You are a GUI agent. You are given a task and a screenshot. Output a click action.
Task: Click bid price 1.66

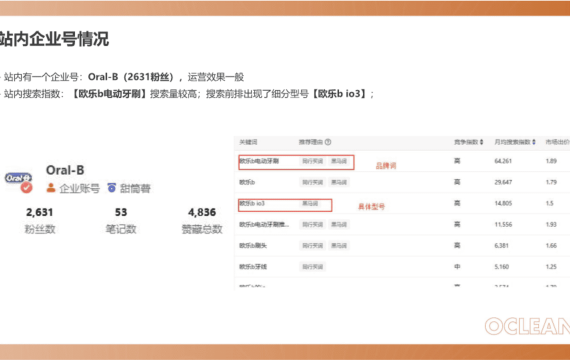(551, 246)
